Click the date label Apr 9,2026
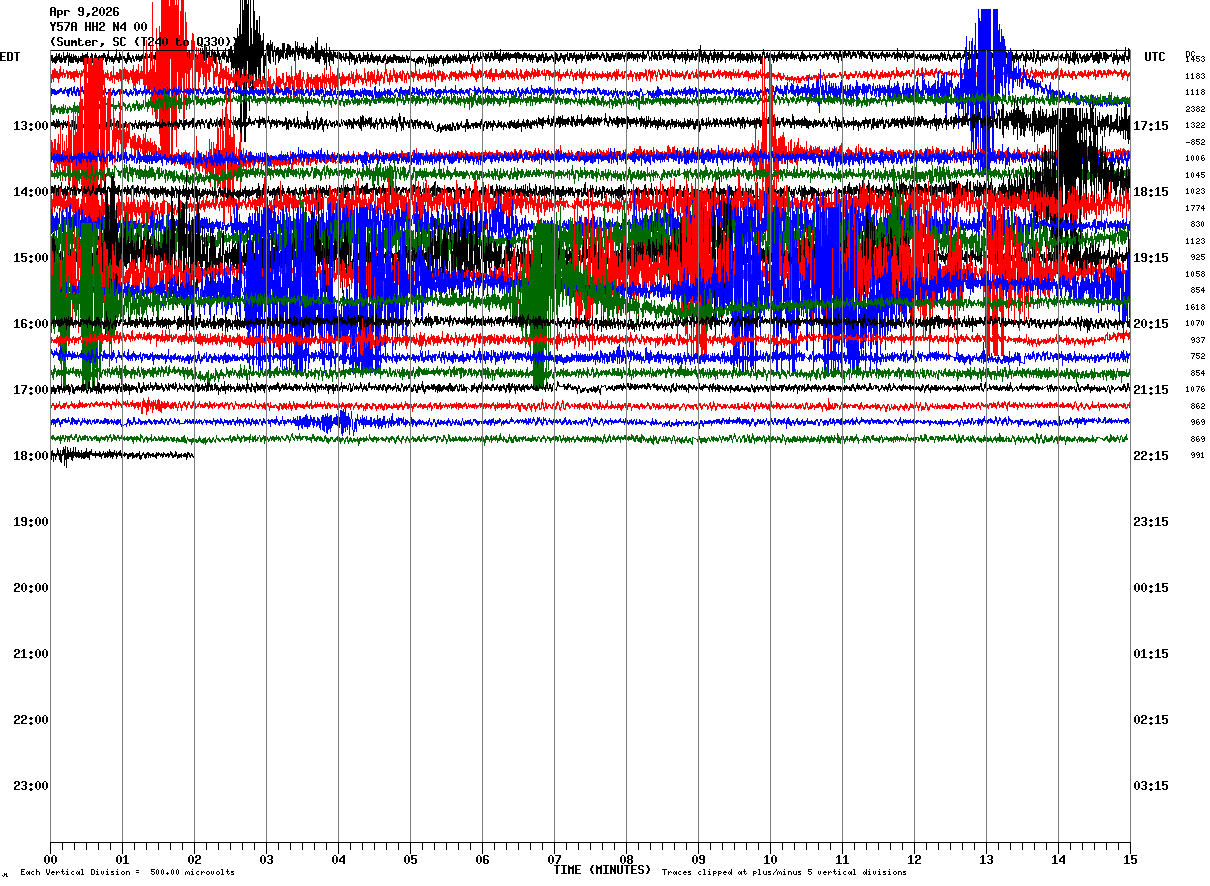The height and width of the screenshot is (886, 1210). click(84, 12)
